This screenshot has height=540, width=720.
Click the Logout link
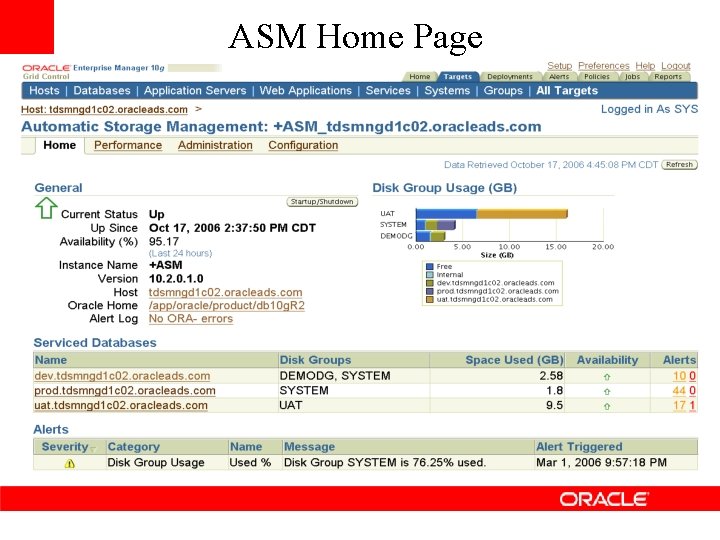point(675,66)
